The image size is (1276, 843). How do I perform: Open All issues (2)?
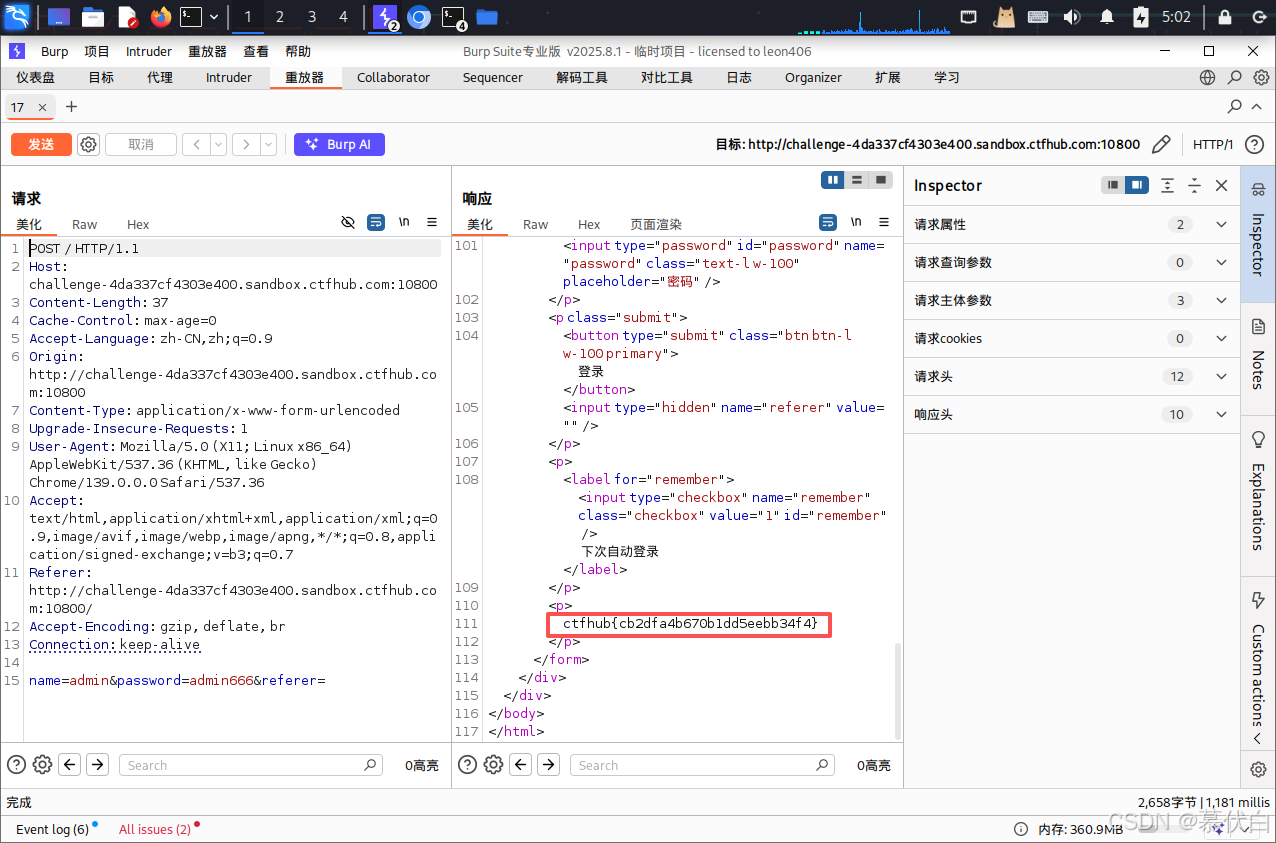pyautogui.click(x=155, y=829)
